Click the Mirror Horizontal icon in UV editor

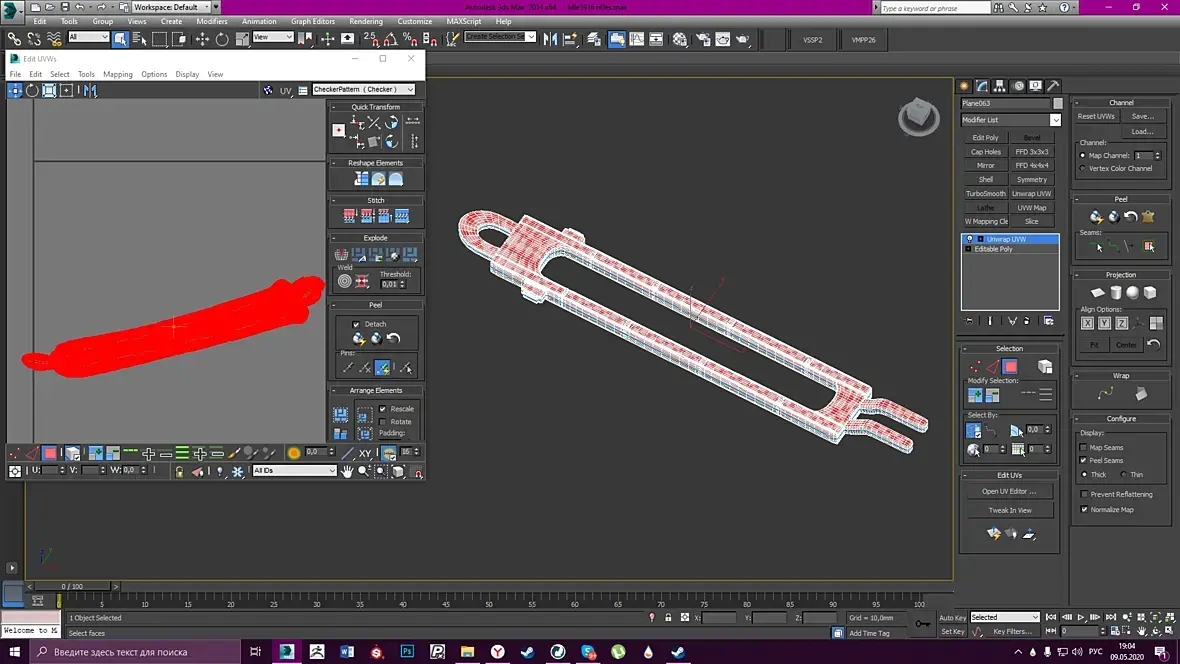point(90,90)
